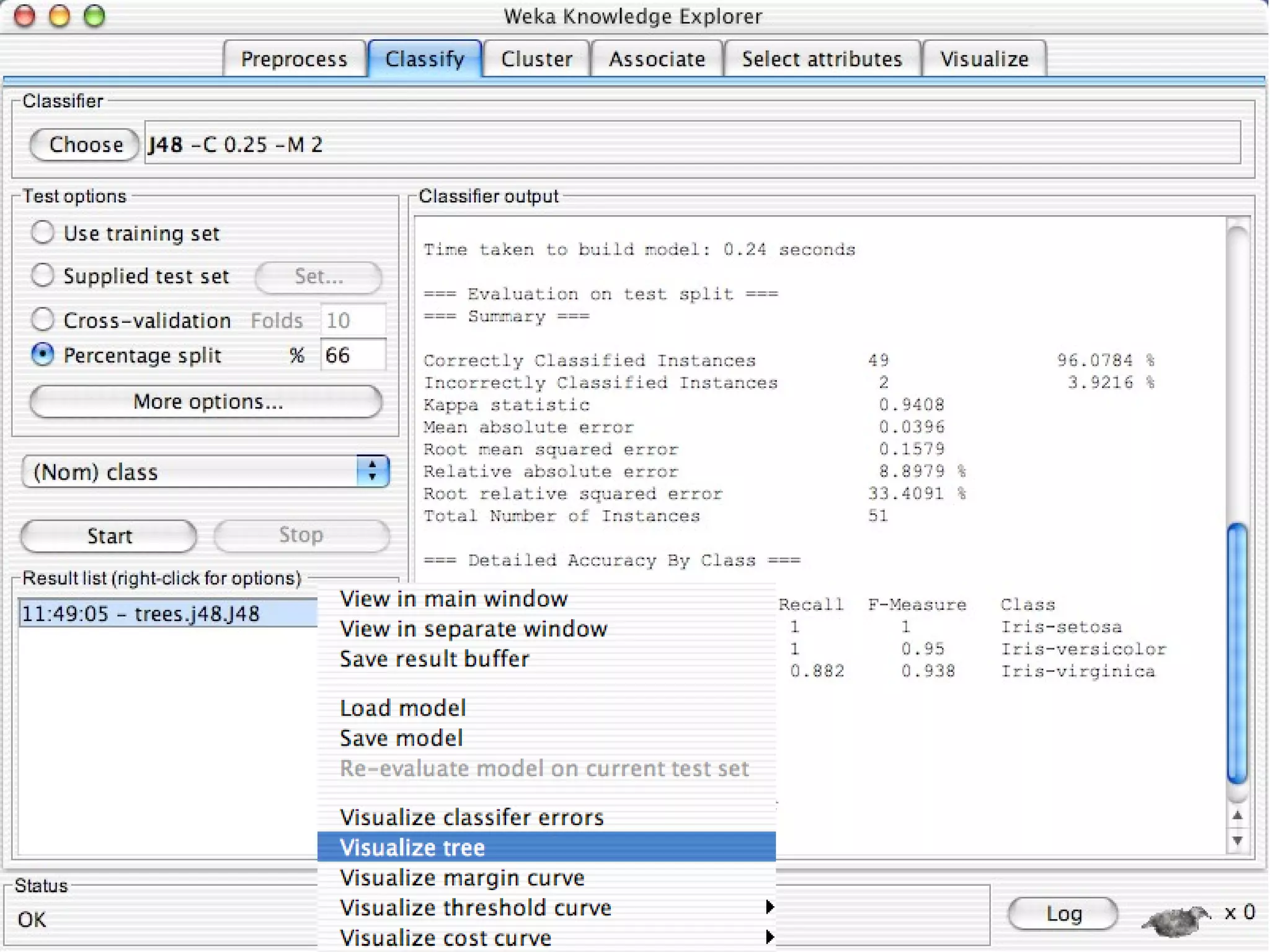This screenshot has height=952, width=1270.
Task: Choose Visualize tree menu entry
Action: coord(412,847)
